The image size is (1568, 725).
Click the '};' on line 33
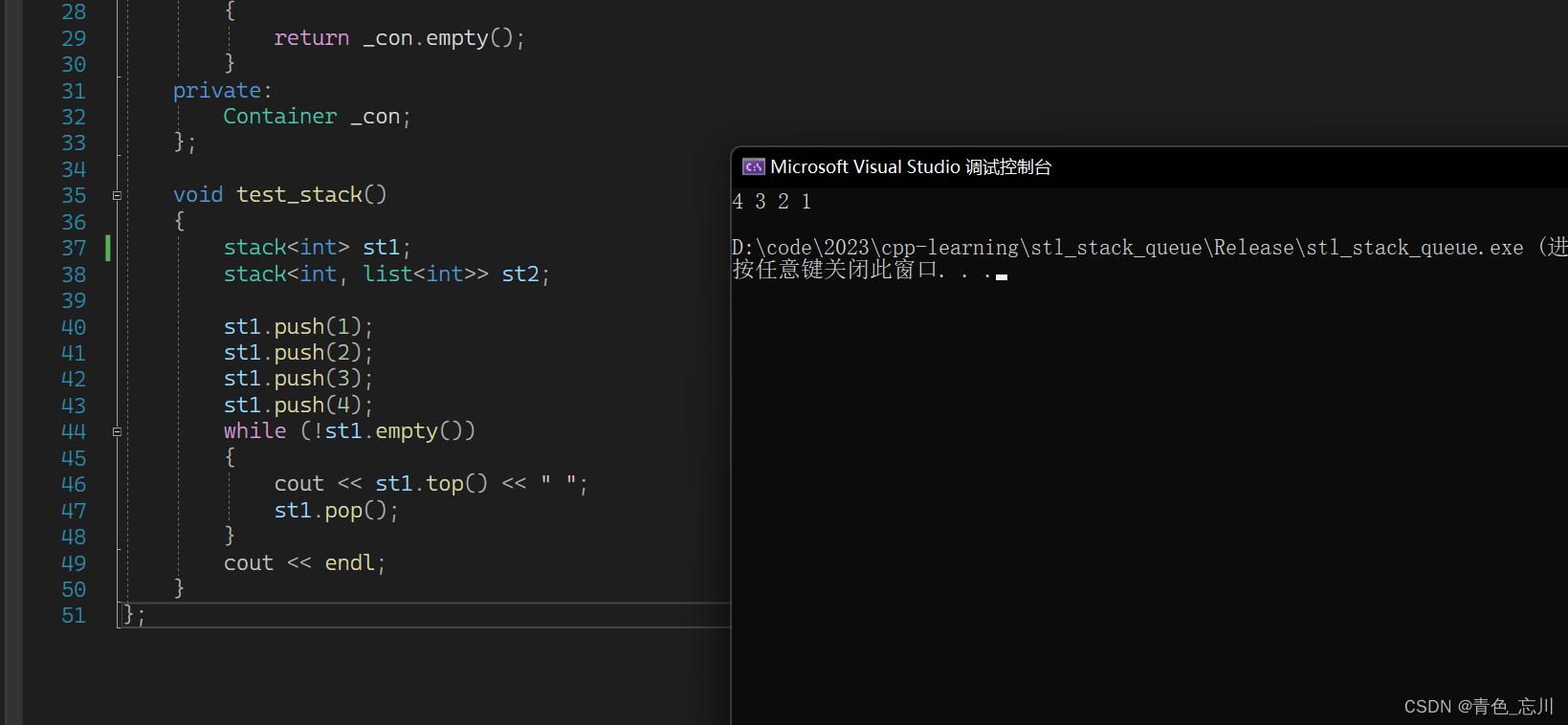(185, 143)
